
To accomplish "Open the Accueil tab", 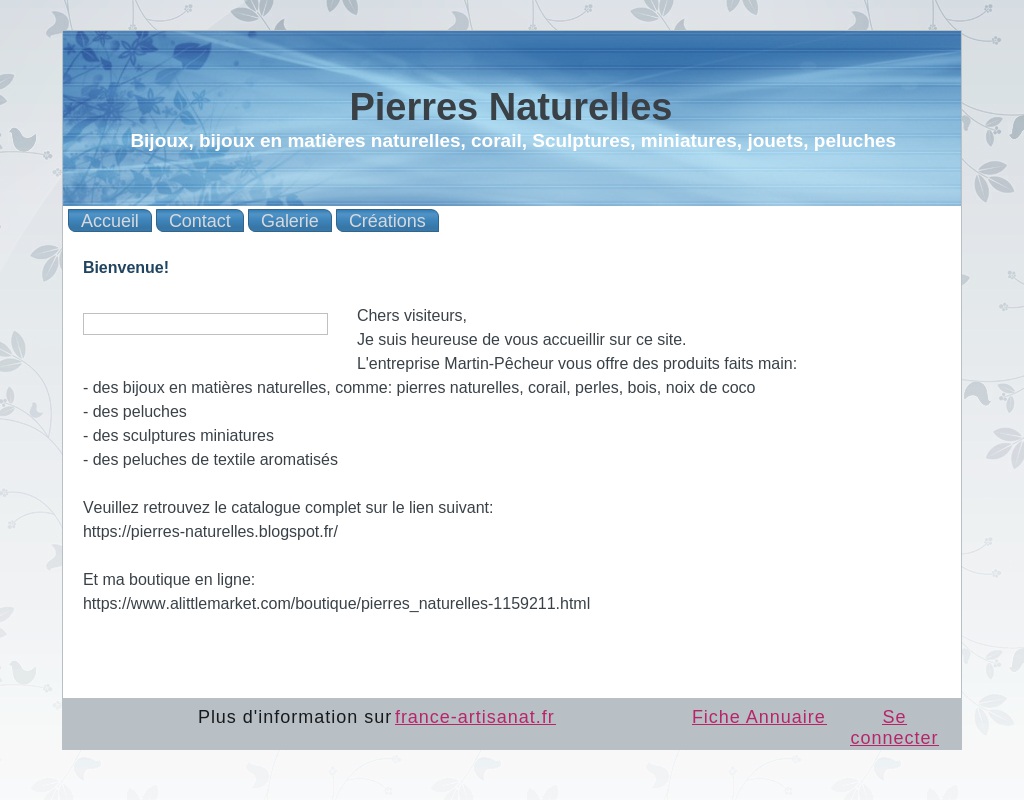I will pyautogui.click(x=110, y=221).
